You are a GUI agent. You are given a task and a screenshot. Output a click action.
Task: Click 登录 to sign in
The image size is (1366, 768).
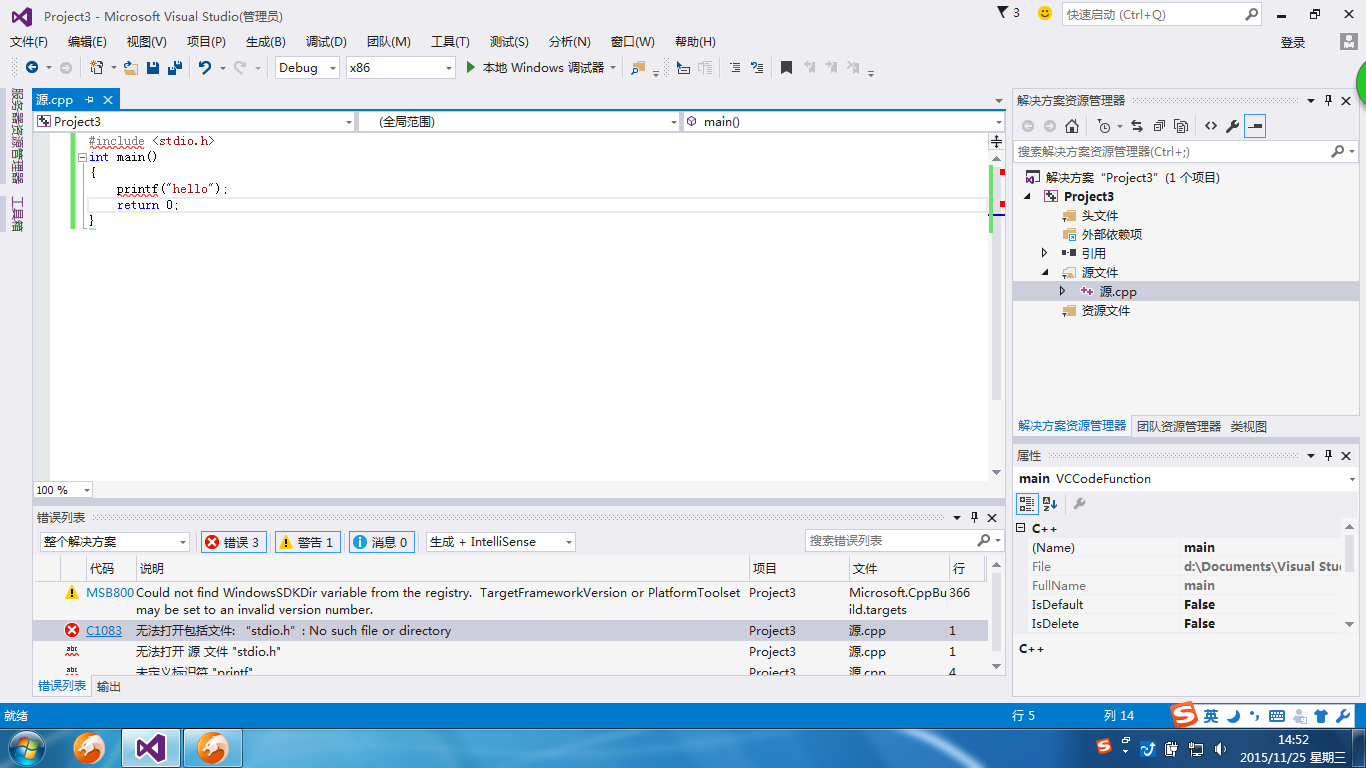(x=1293, y=42)
